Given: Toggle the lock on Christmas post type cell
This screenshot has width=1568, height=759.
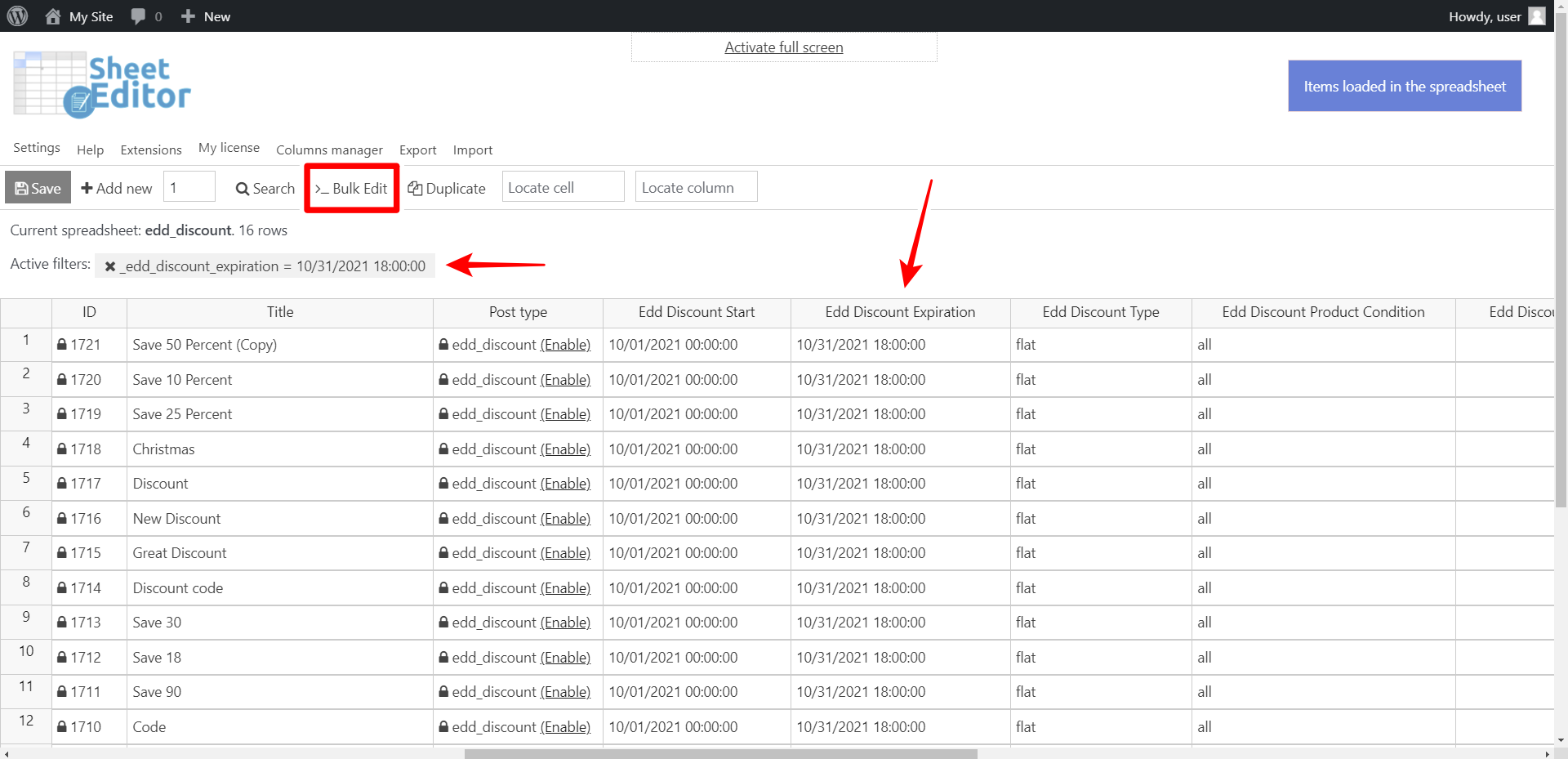Looking at the screenshot, I should [445, 449].
